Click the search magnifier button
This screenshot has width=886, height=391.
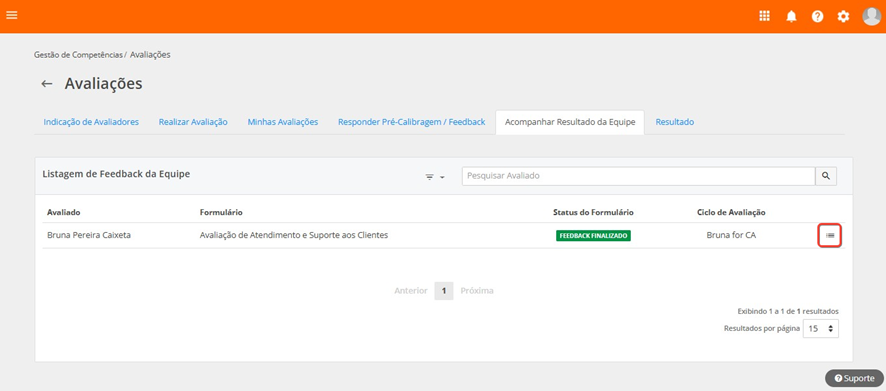click(826, 176)
